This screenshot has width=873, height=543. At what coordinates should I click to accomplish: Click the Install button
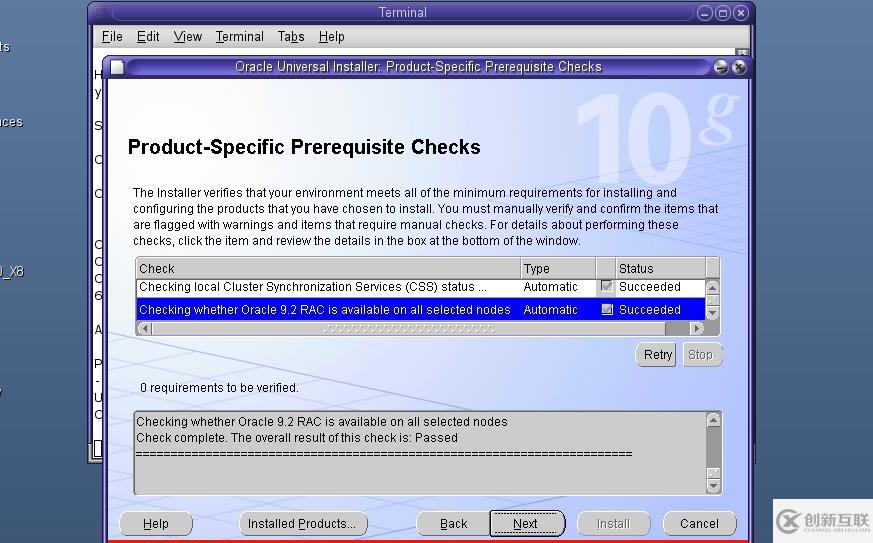click(613, 524)
